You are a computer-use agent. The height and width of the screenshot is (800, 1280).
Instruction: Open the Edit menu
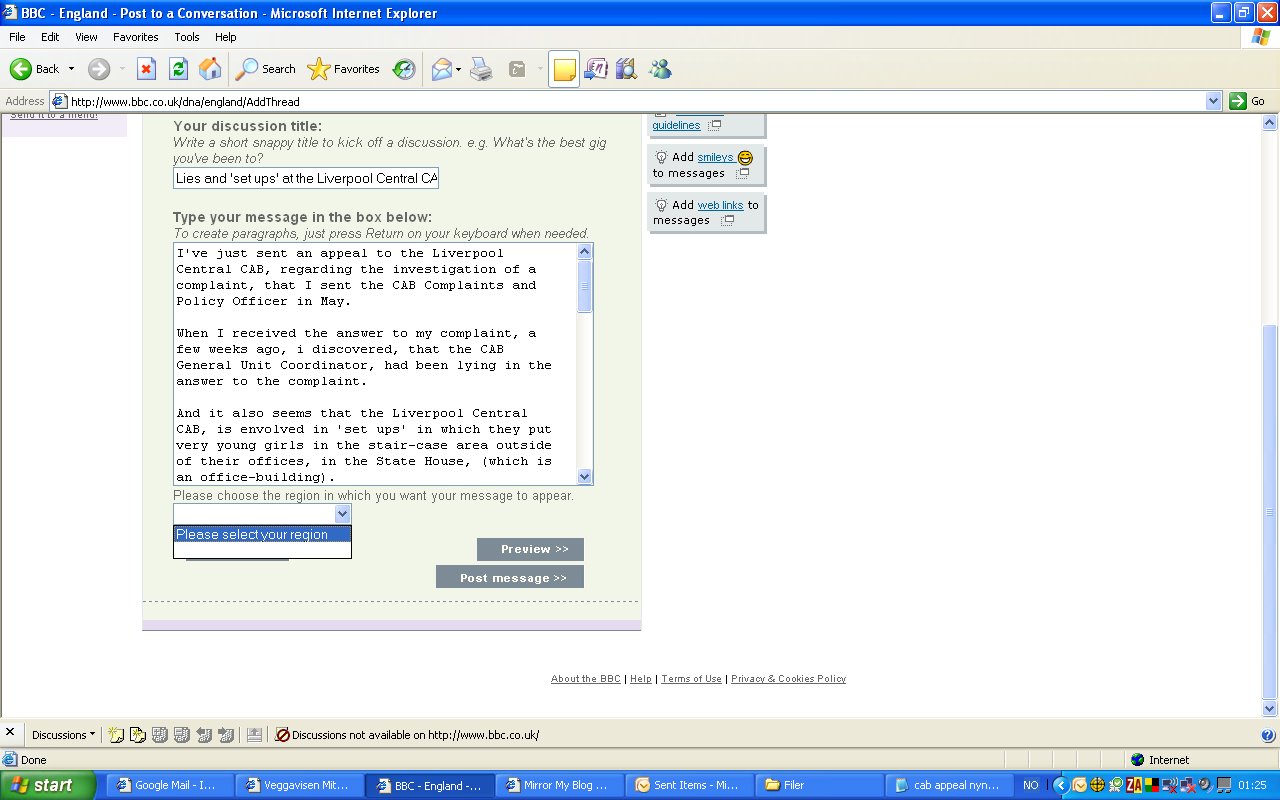pyautogui.click(x=50, y=37)
